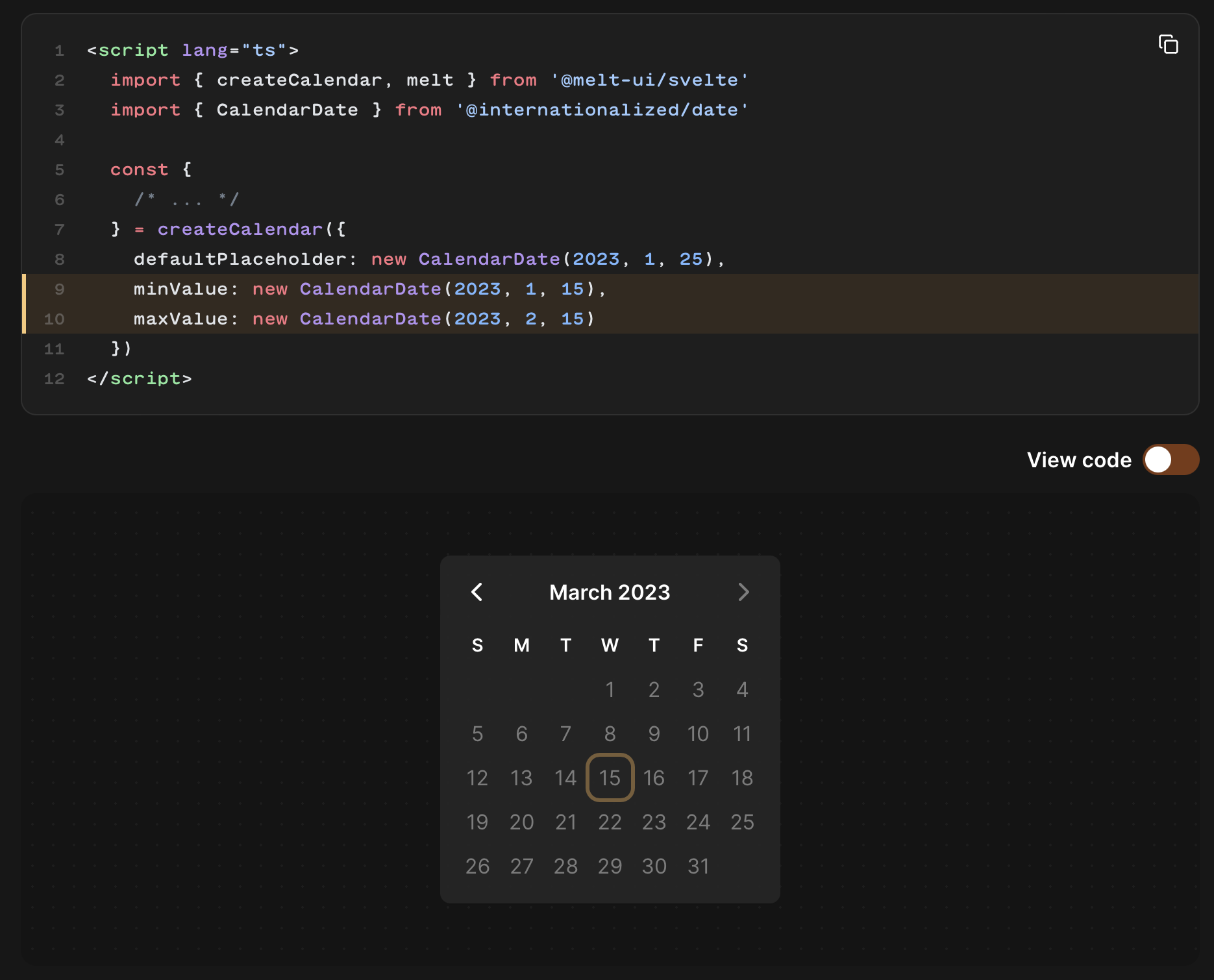This screenshot has width=1214, height=980.
Task: Click the March 2023 calendar heading
Action: [610, 592]
